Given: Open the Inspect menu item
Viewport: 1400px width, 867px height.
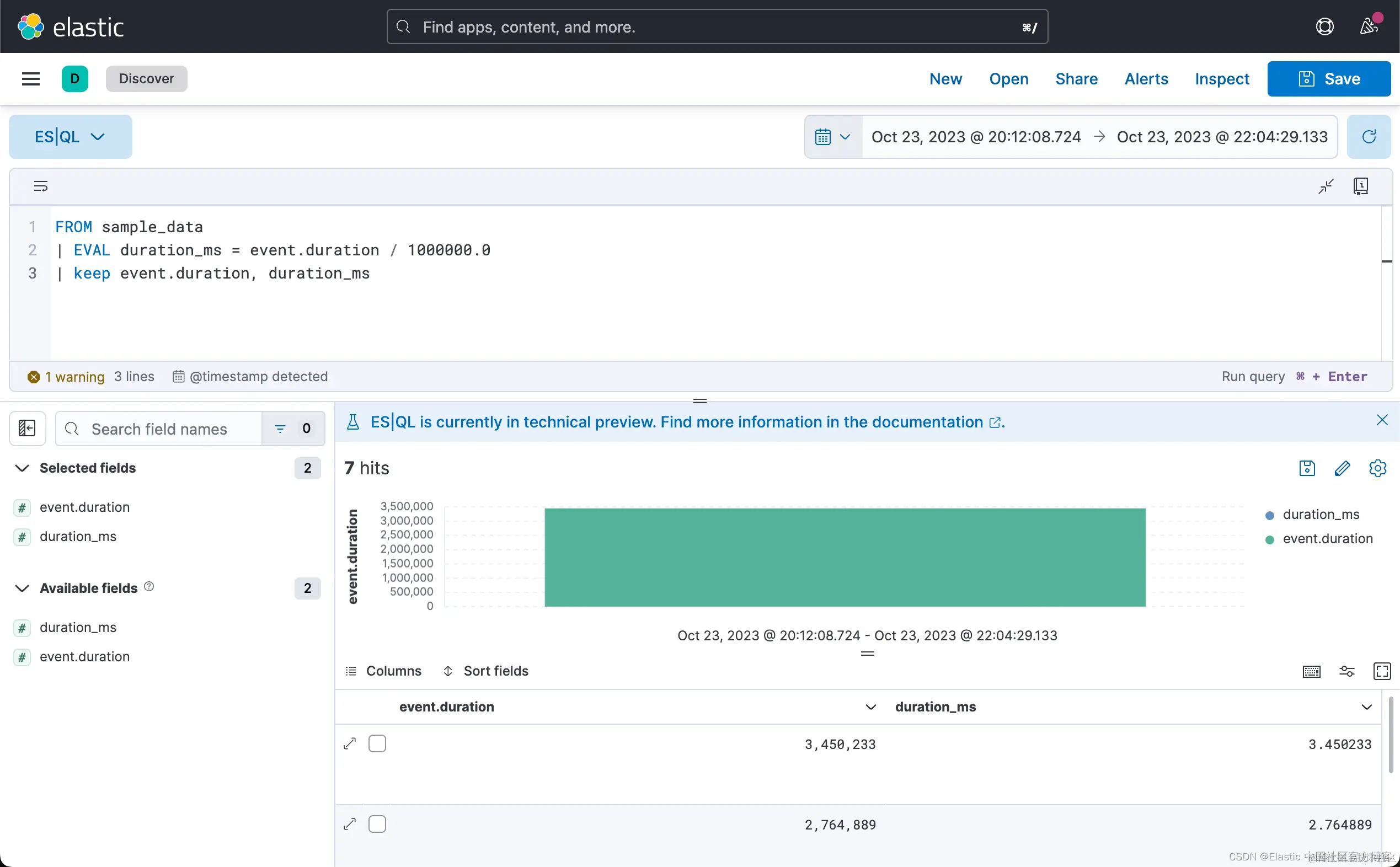Looking at the screenshot, I should [x=1222, y=78].
